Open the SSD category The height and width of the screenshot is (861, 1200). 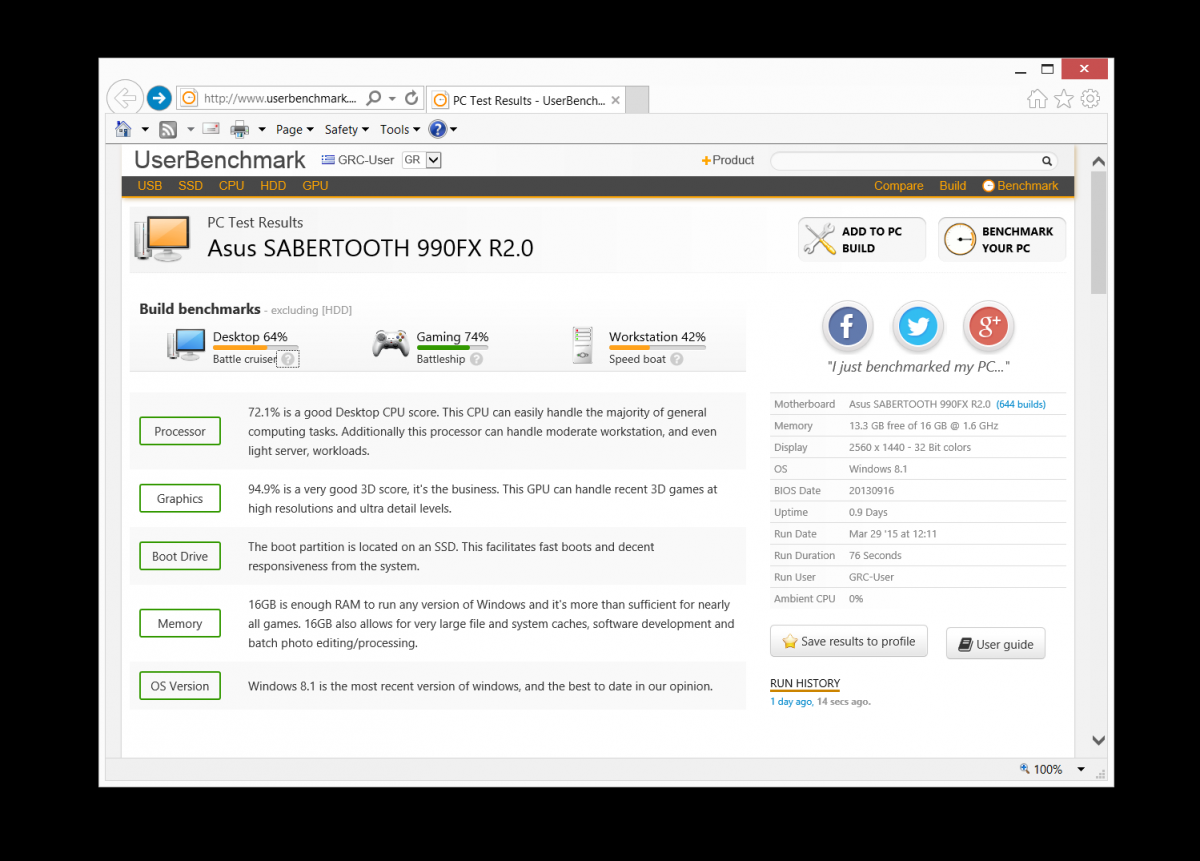(190, 186)
